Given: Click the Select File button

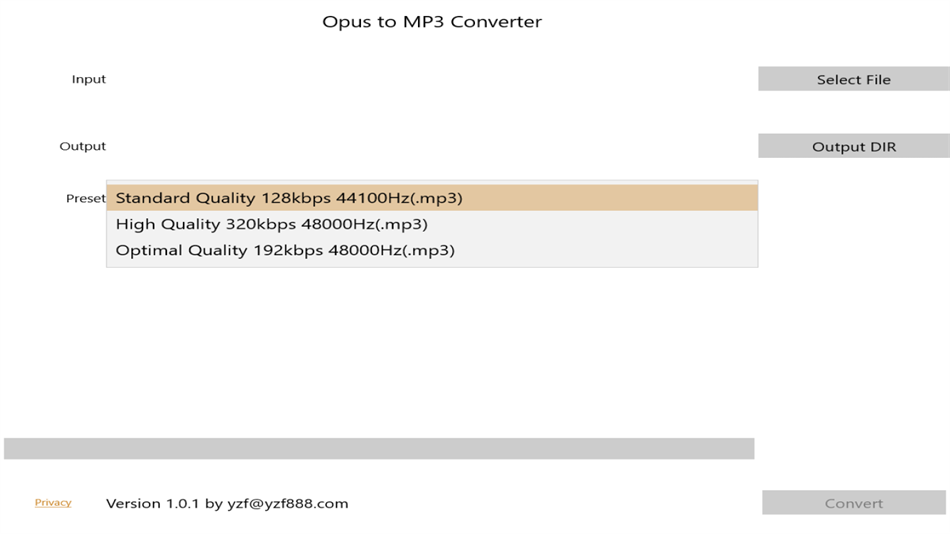Looking at the screenshot, I should pyautogui.click(x=854, y=79).
